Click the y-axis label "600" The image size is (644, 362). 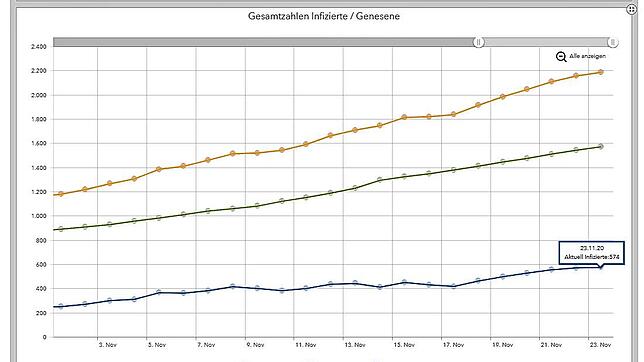pos(41,265)
